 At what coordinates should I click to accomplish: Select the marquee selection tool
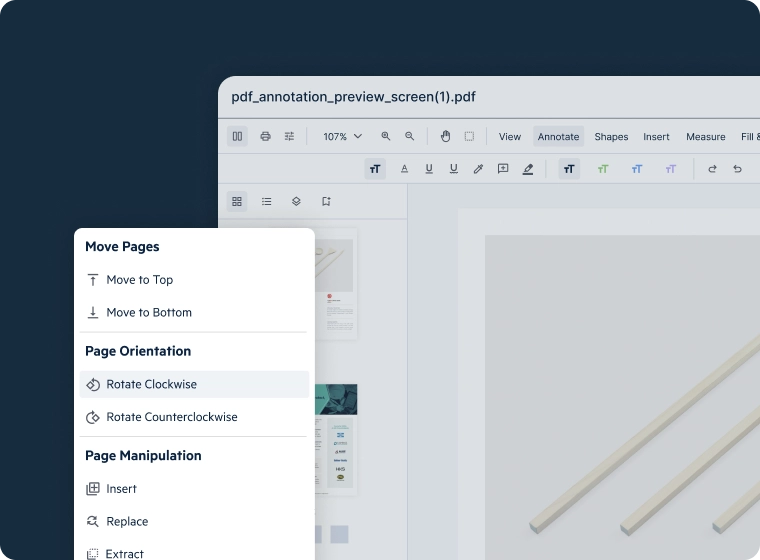[469, 136]
